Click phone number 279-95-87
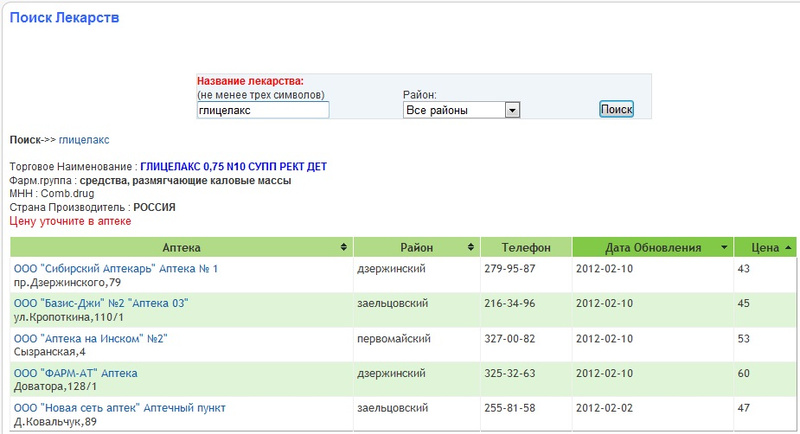 510,269
